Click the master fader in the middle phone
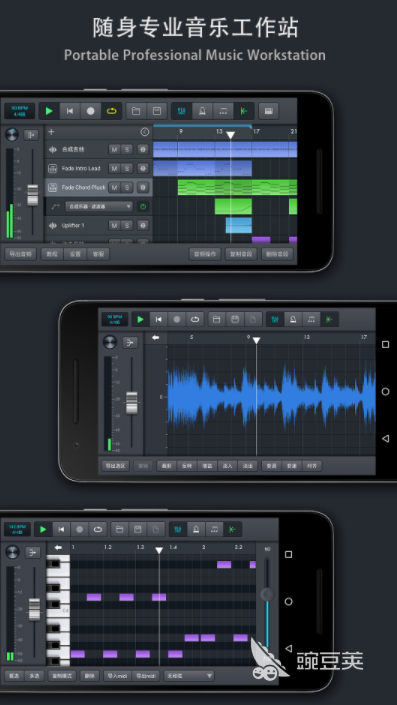 [132, 403]
